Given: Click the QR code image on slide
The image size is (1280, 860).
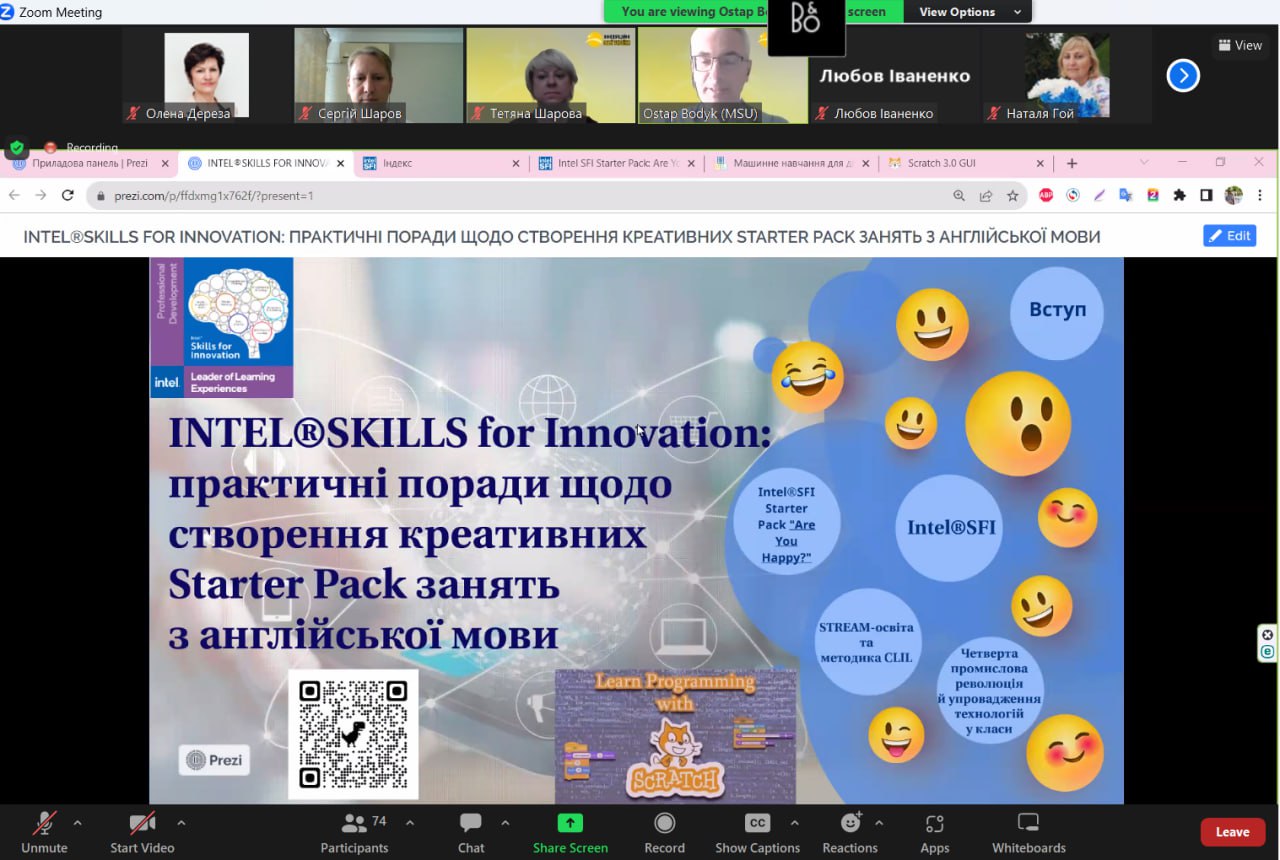Looking at the screenshot, I should pos(353,734).
